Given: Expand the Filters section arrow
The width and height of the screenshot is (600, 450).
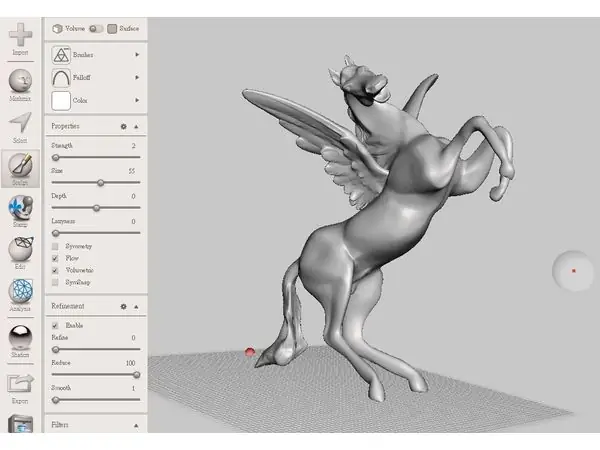Looking at the screenshot, I should tap(136, 426).
